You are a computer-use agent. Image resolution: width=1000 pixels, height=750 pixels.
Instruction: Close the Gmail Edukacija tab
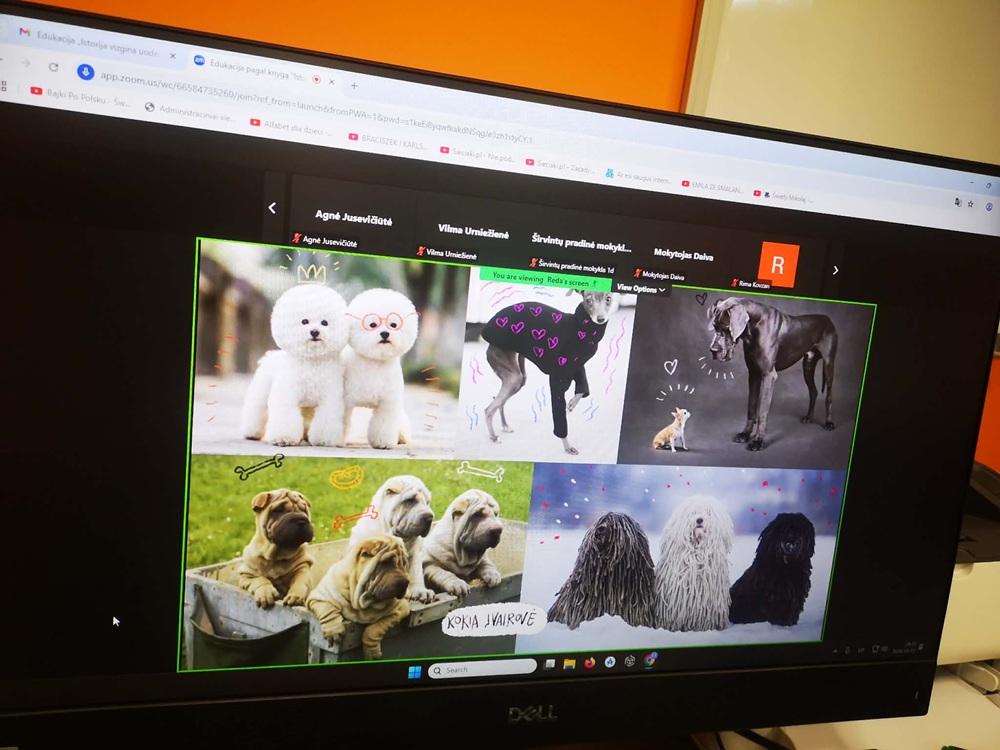pyautogui.click(x=172, y=55)
